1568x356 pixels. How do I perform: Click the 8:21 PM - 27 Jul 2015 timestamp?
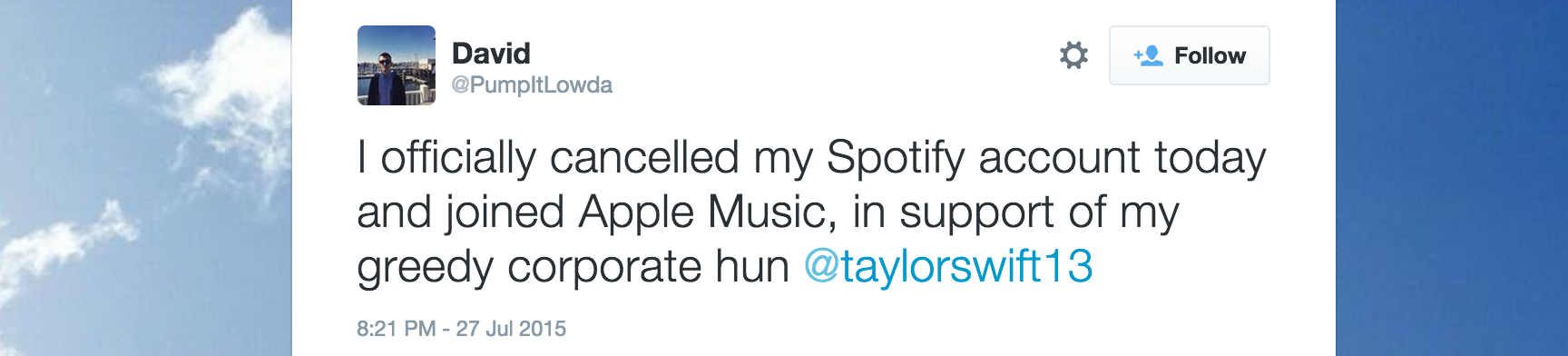click(x=461, y=329)
